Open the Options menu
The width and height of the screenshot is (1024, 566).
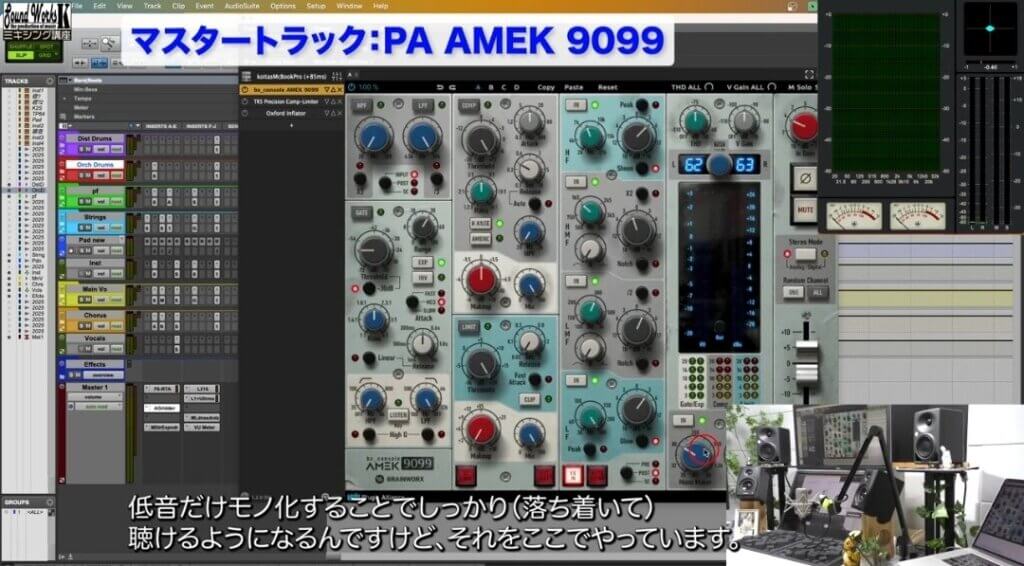tap(283, 6)
